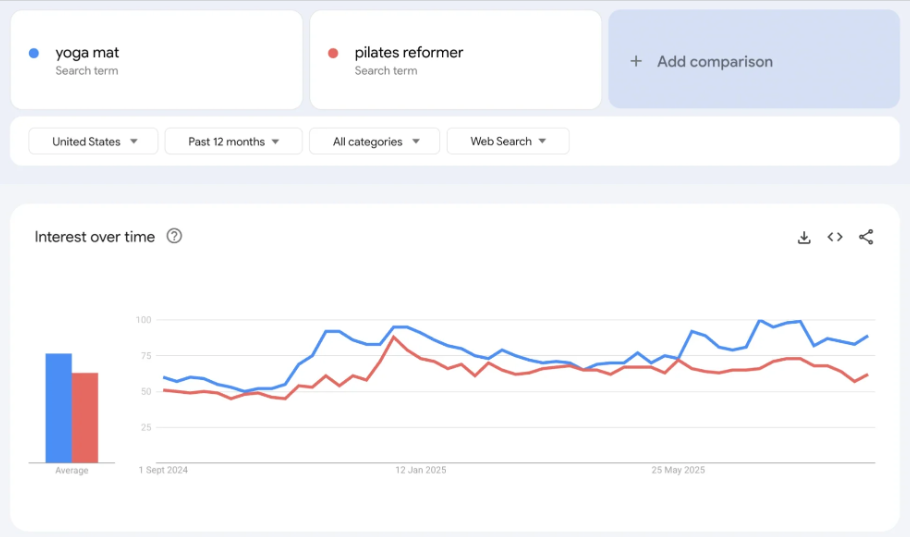Click the 25 May 2025 axis label
The height and width of the screenshot is (537, 910).
(678, 469)
